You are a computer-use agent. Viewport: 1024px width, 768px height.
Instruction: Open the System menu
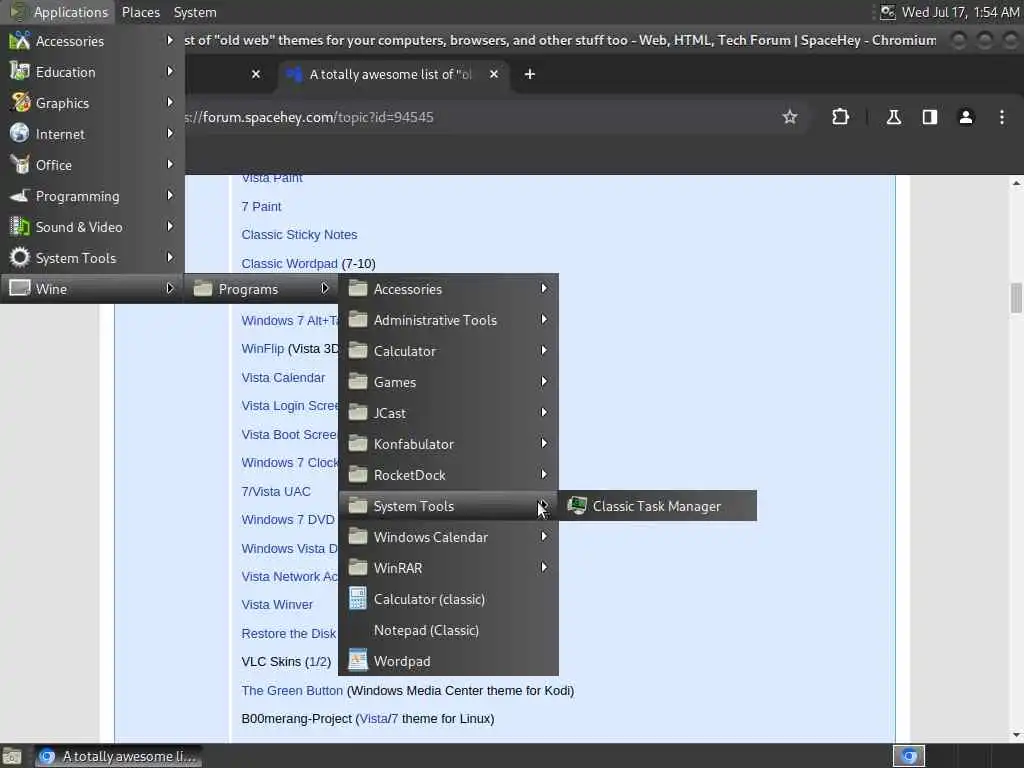(x=195, y=12)
